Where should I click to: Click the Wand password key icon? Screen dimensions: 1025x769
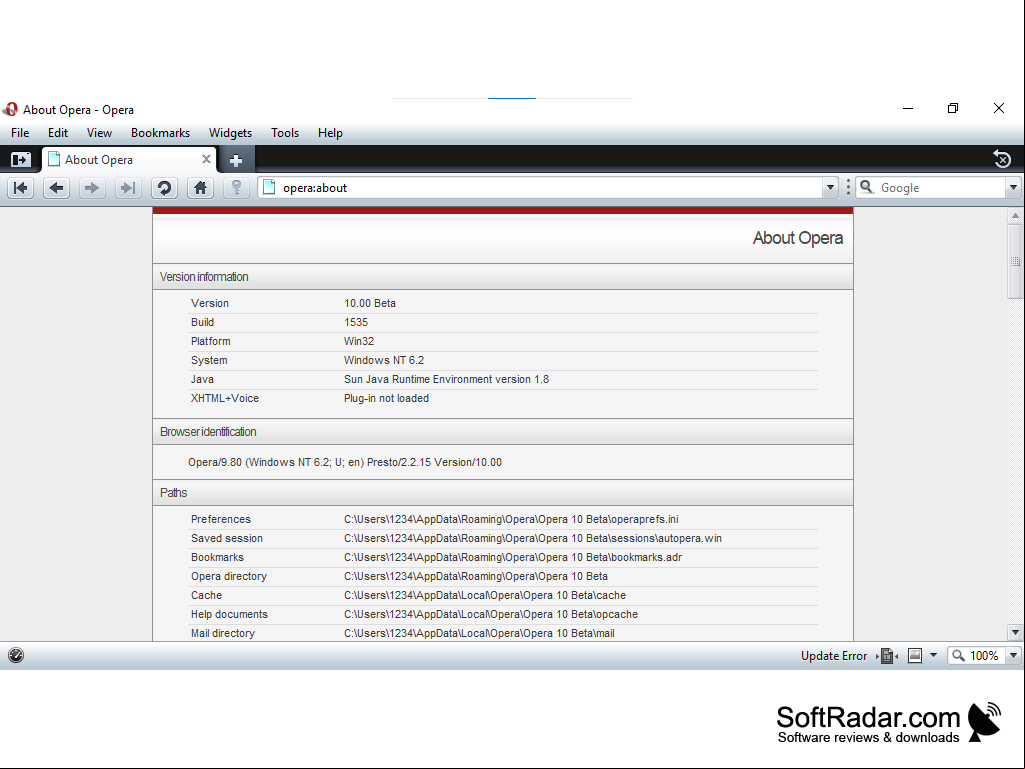click(x=236, y=188)
